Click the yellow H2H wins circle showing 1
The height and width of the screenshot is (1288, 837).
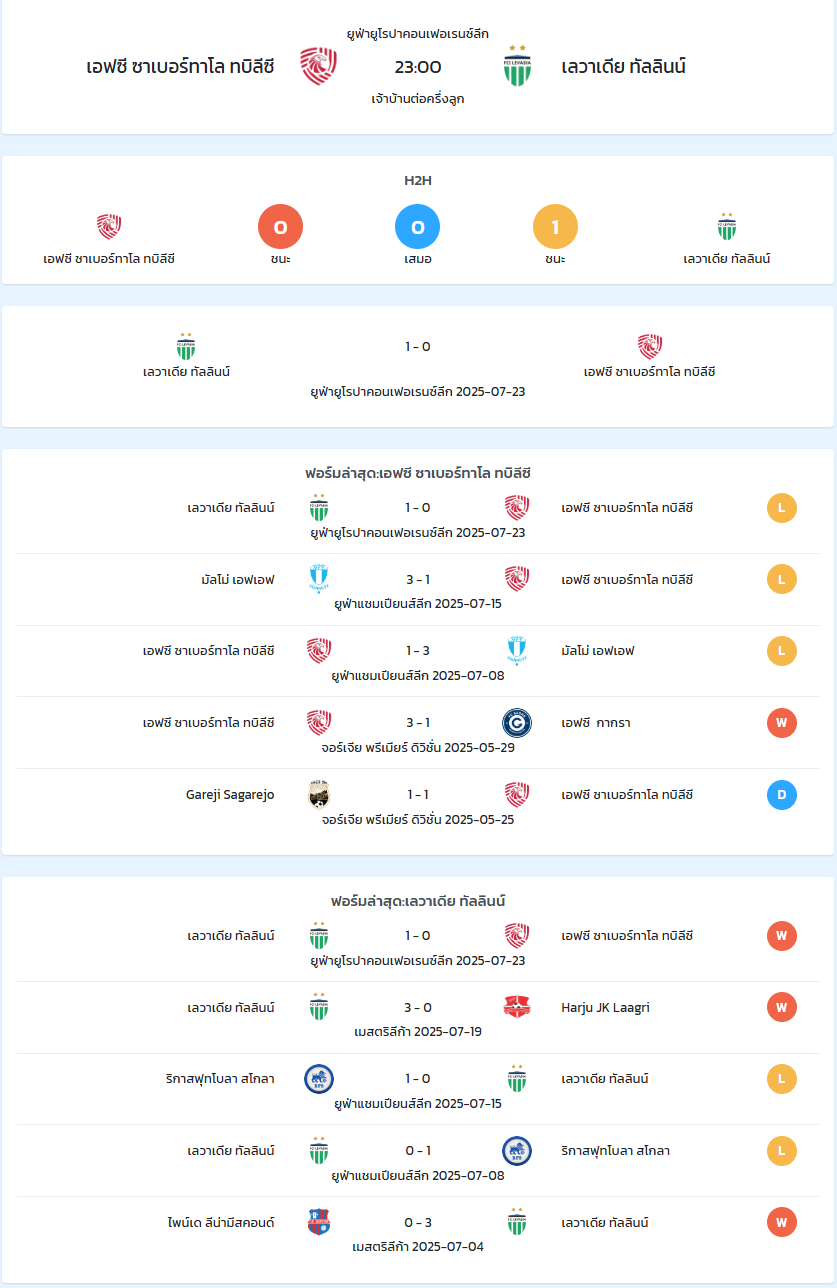pos(555,227)
